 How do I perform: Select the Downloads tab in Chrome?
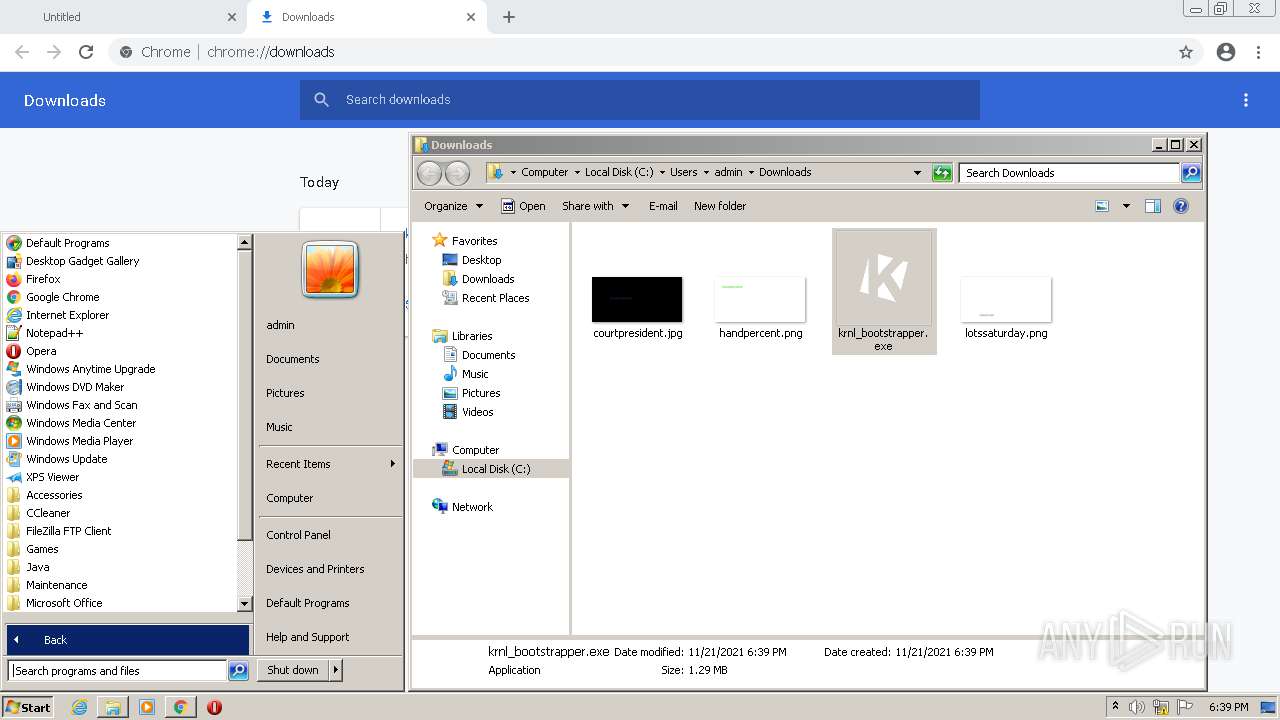tap(368, 17)
